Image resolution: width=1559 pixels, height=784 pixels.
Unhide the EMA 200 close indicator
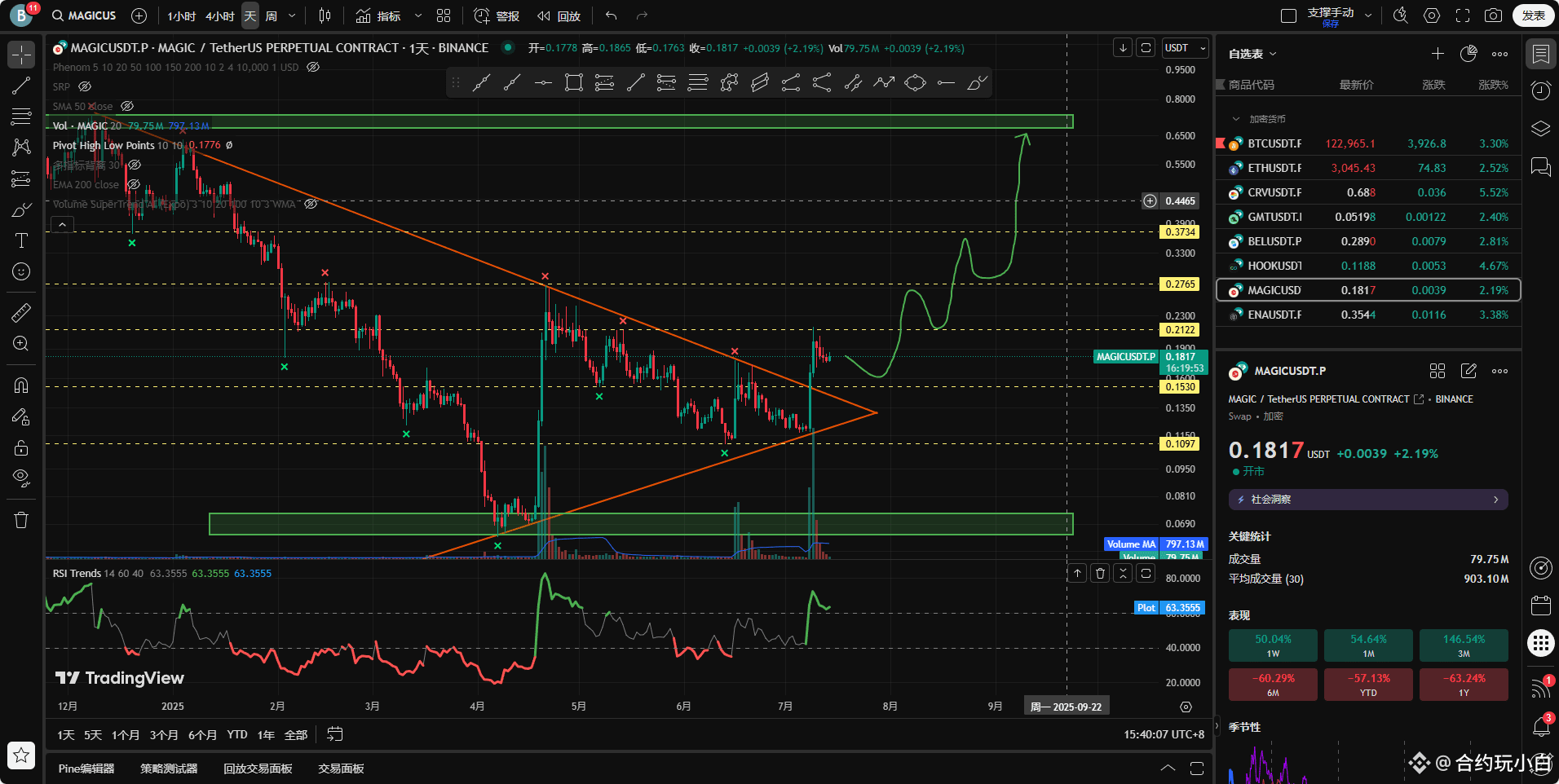click(134, 184)
